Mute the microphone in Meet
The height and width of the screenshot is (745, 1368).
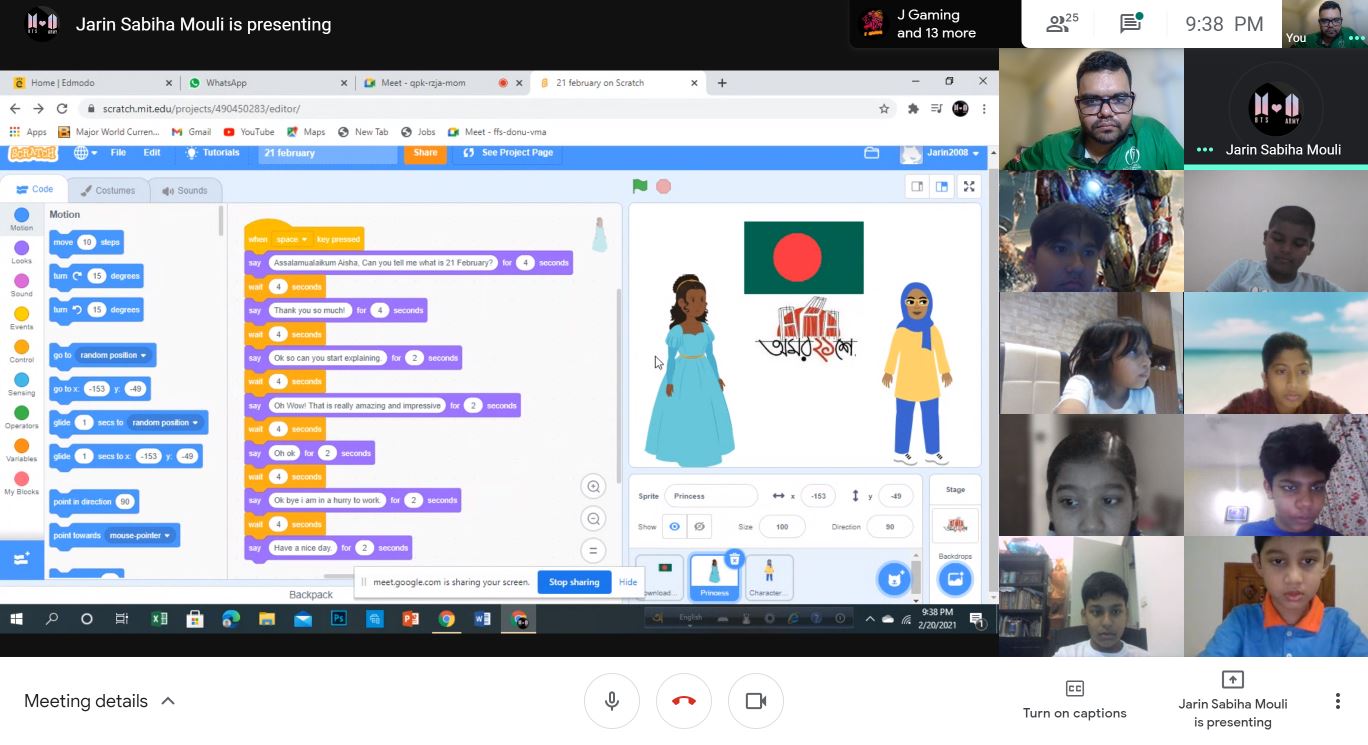click(x=612, y=701)
